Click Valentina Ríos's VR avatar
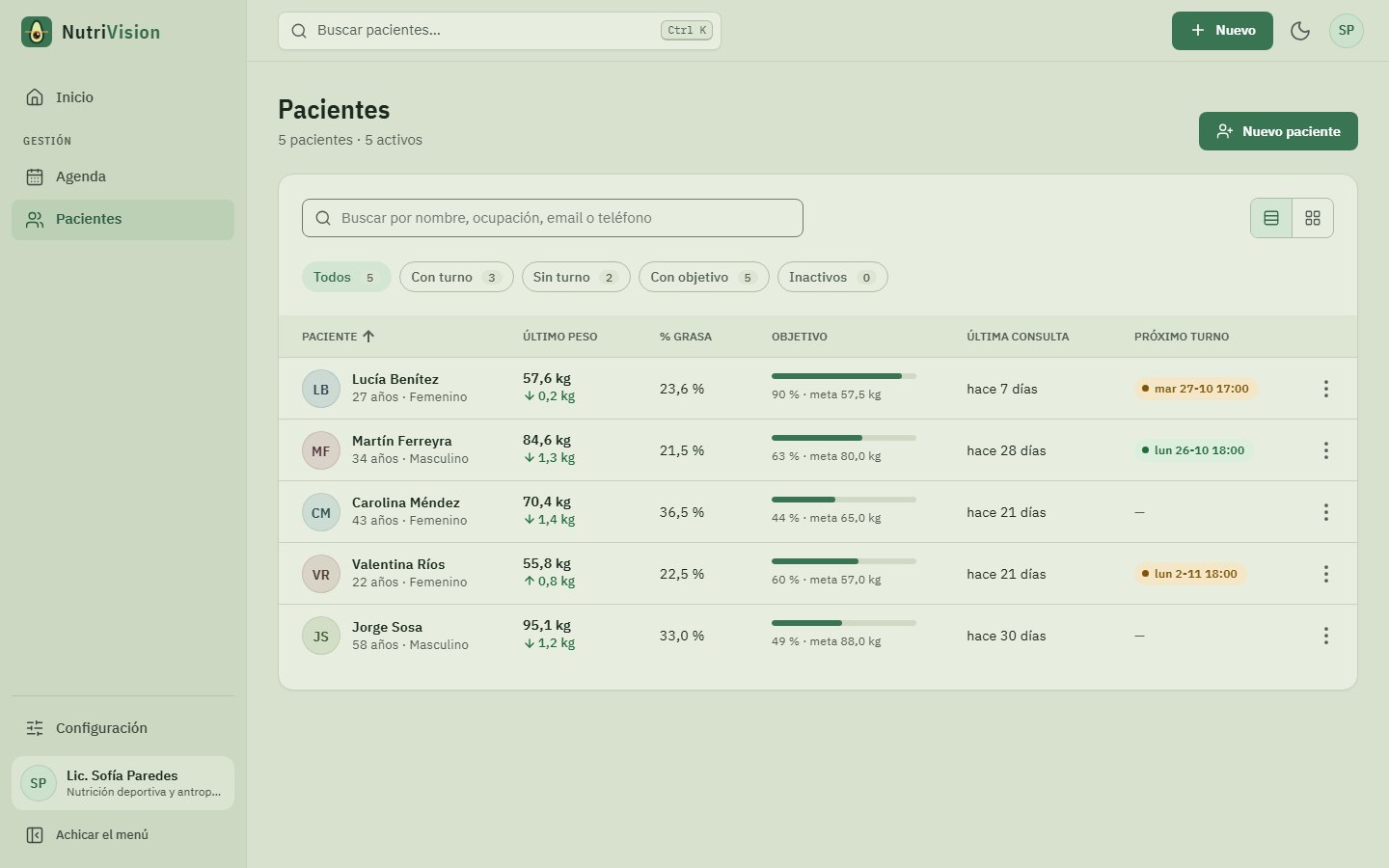Screen dimensions: 1389x868 click(321, 574)
